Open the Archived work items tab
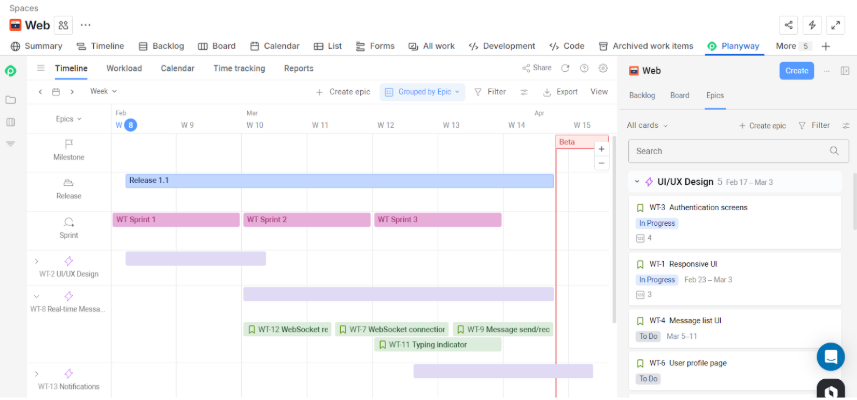Viewport: 857px width, 400px height. pyautogui.click(x=646, y=46)
